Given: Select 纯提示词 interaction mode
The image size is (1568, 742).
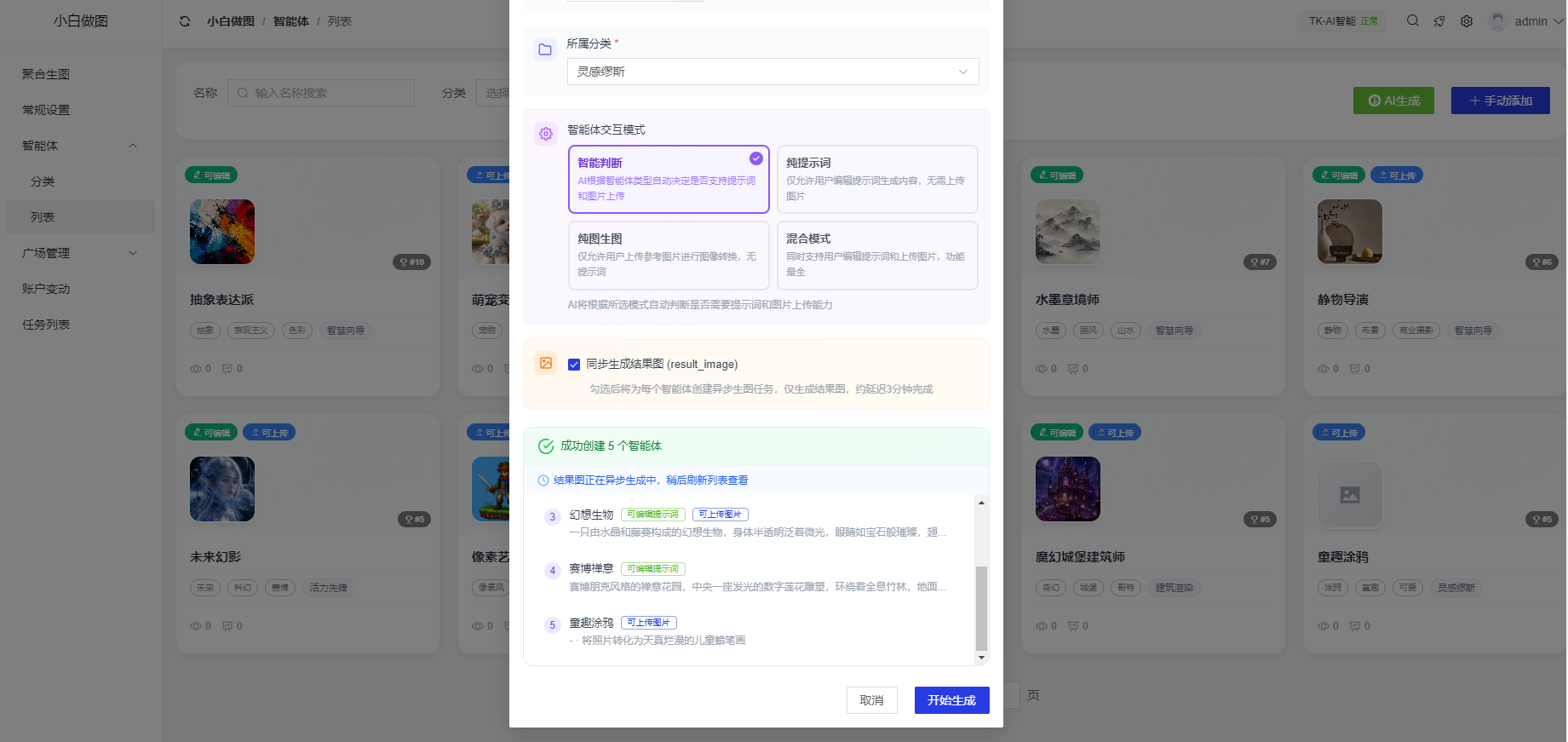Looking at the screenshot, I should pyautogui.click(x=877, y=179).
